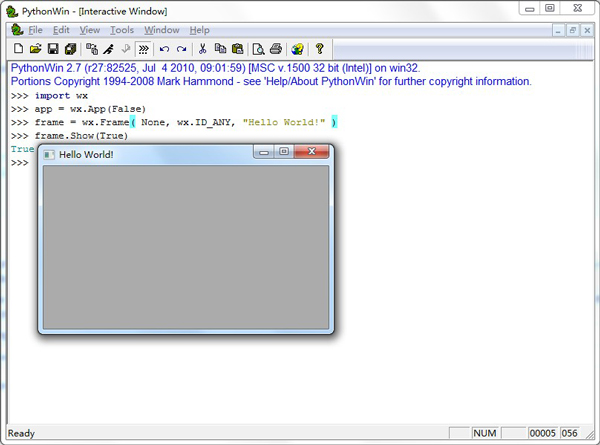
Task: Open the class browser toolbar icon
Action: point(91,49)
